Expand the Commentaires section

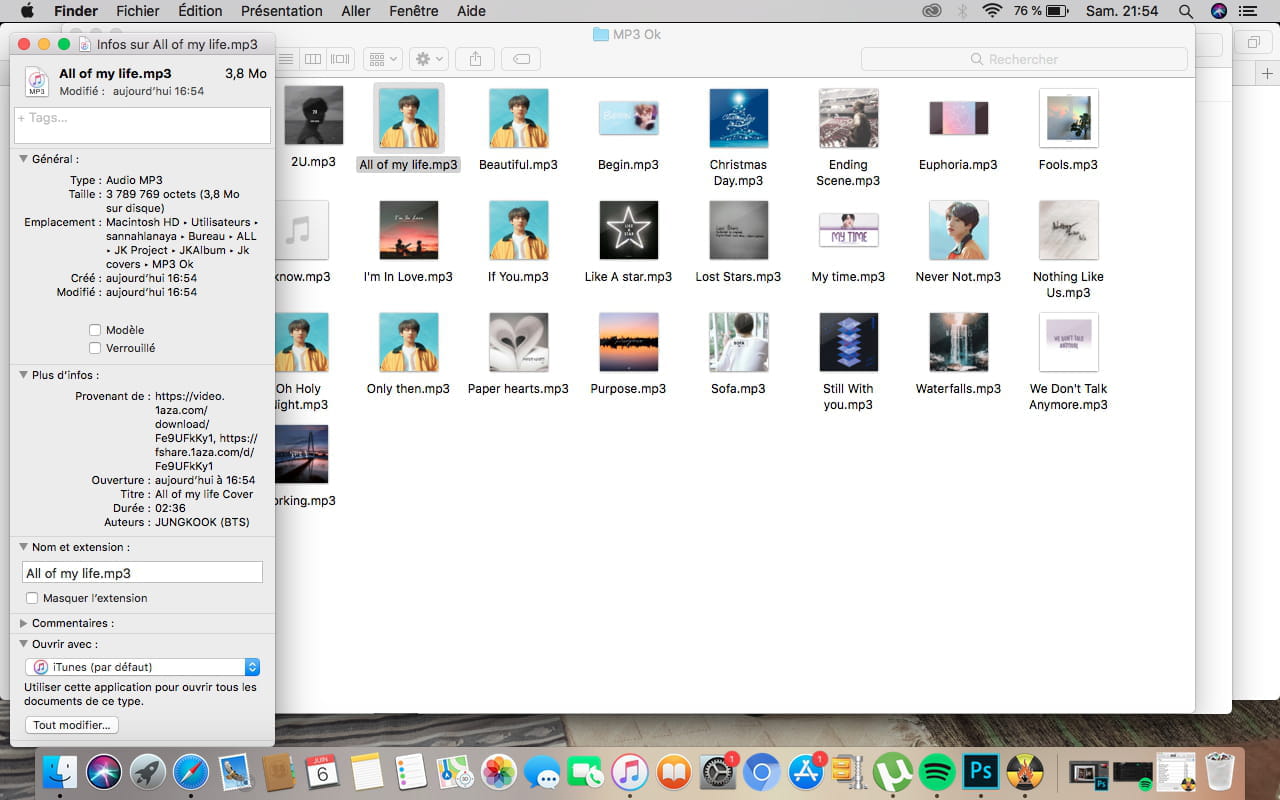click(x=24, y=623)
